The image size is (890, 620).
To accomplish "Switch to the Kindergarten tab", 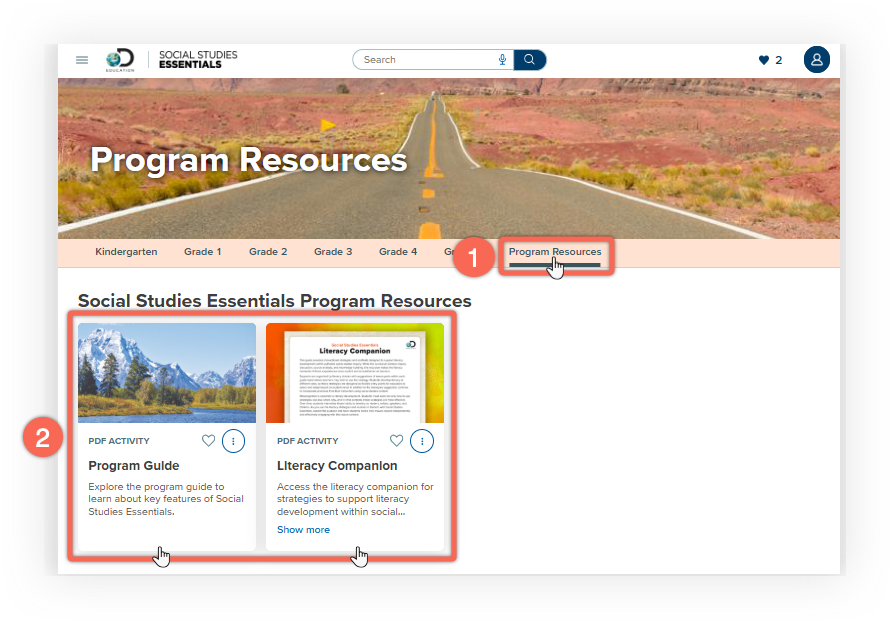I will pos(126,252).
